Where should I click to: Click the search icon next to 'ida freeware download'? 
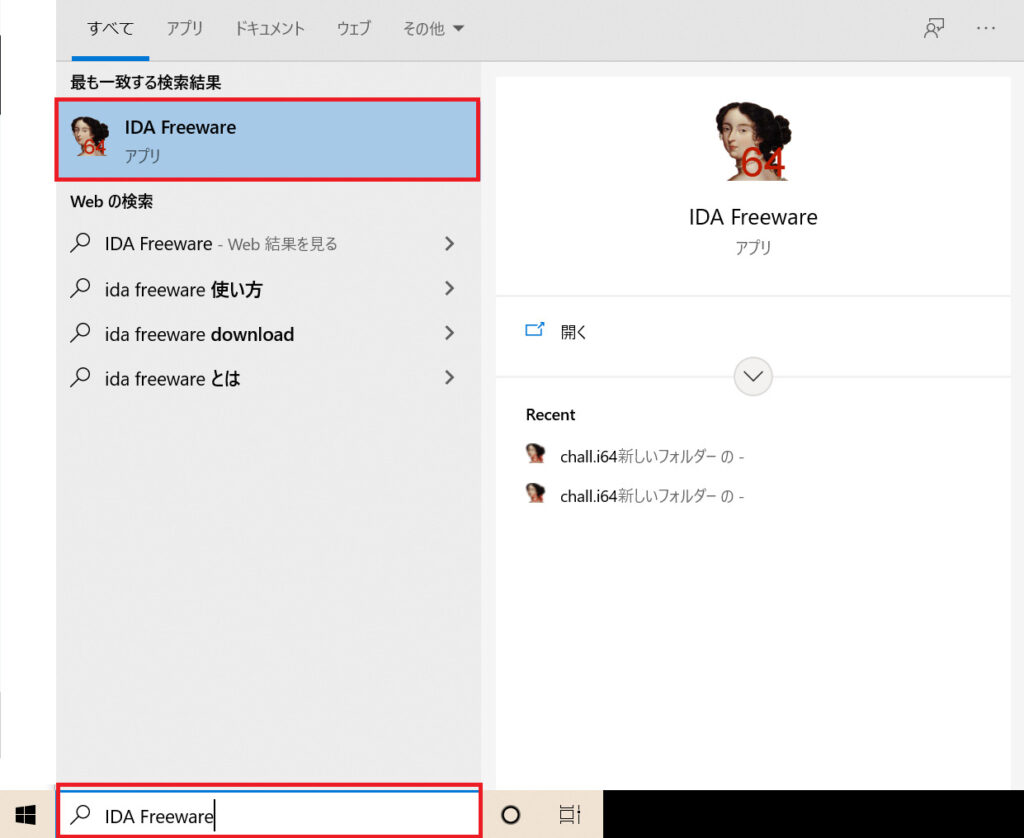click(80, 334)
